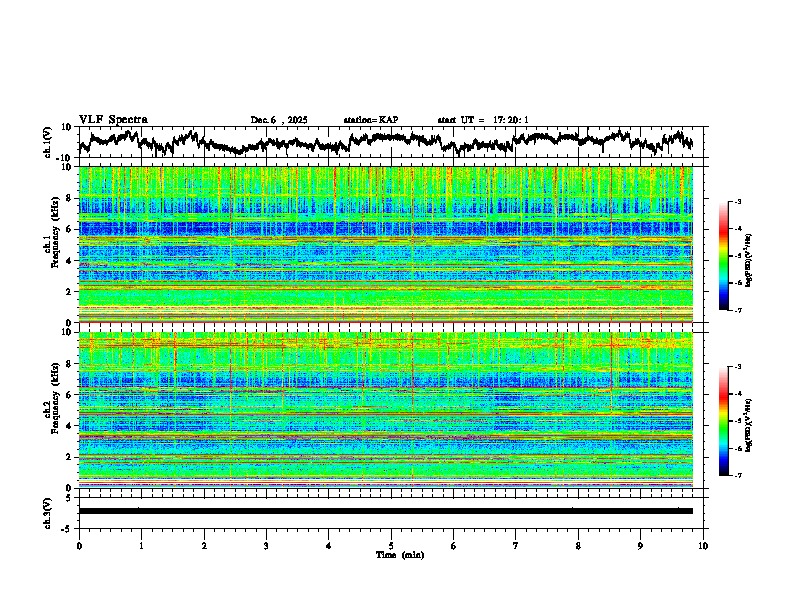Screen dimensions: 792x612
Task: Click the ch.1 spectrogram color scale bar
Action: click(x=724, y=256)
